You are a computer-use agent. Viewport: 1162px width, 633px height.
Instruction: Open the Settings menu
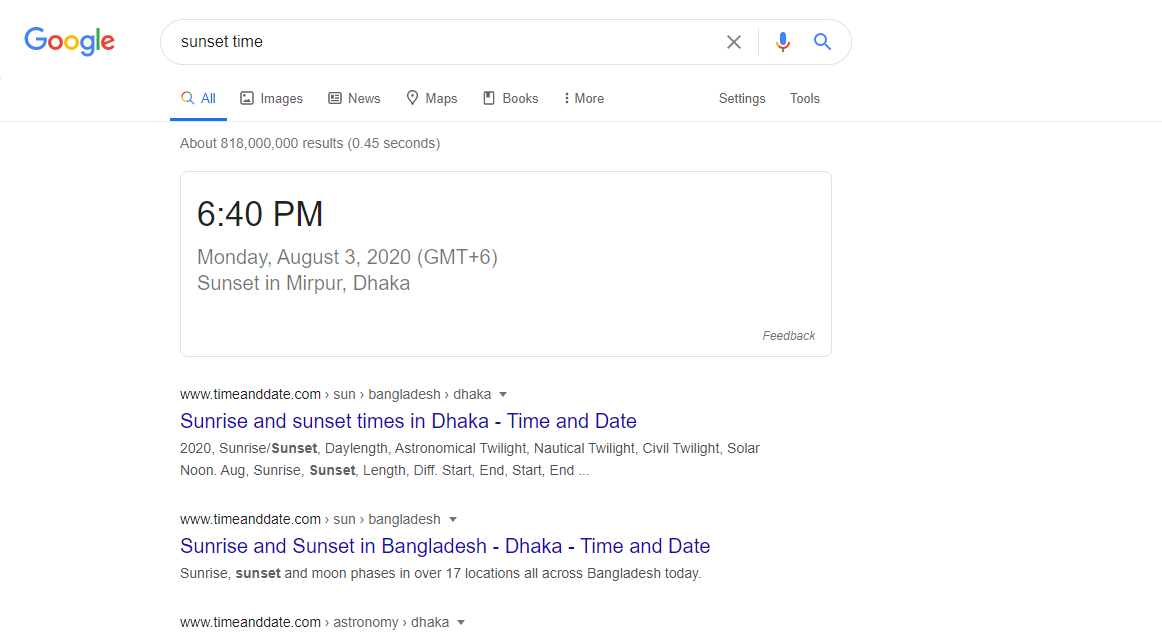[x=742, y=98]
